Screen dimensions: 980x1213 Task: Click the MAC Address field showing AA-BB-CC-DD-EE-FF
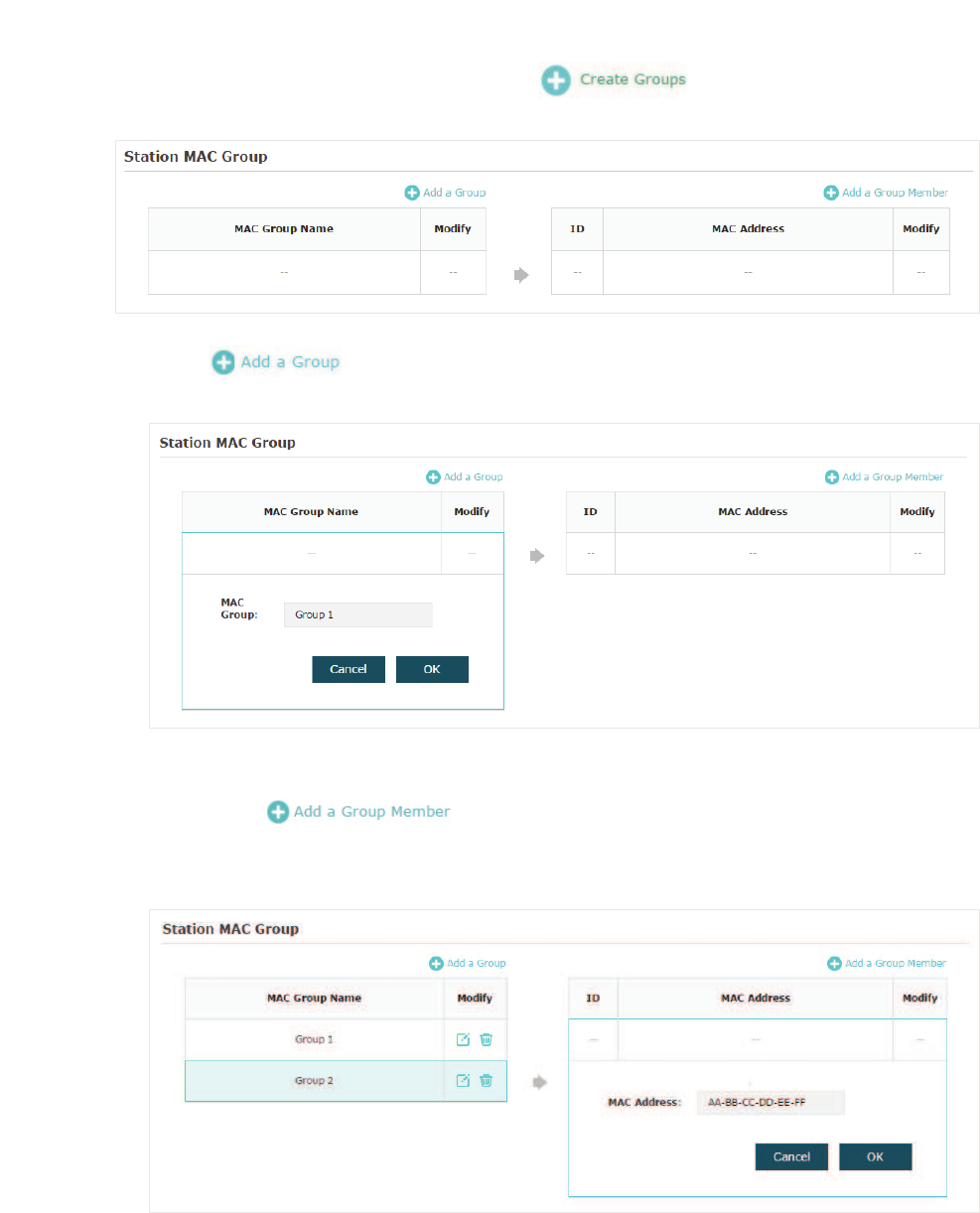[x=770, y=1102]
